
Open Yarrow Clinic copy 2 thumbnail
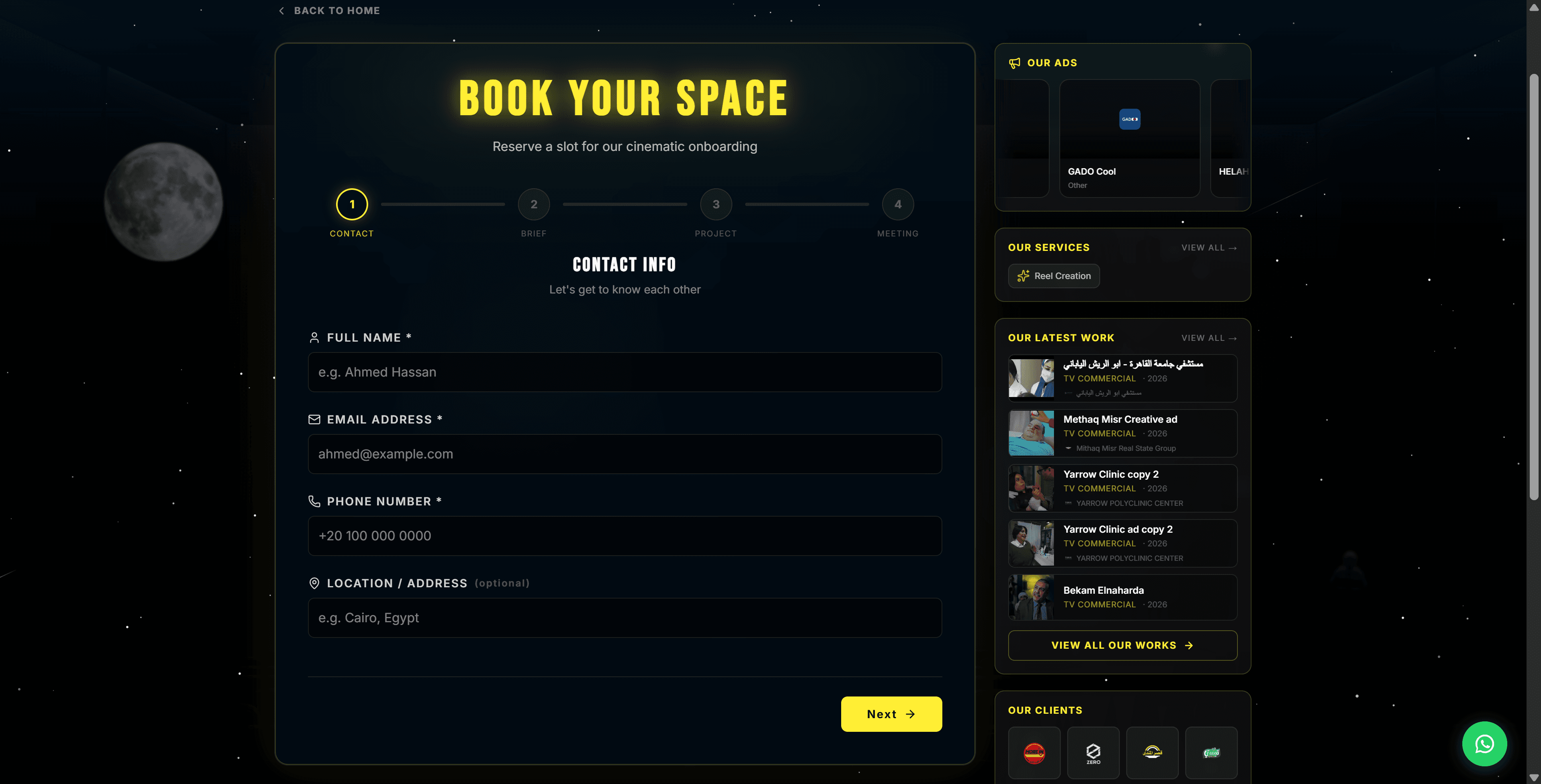[1031, 488]
